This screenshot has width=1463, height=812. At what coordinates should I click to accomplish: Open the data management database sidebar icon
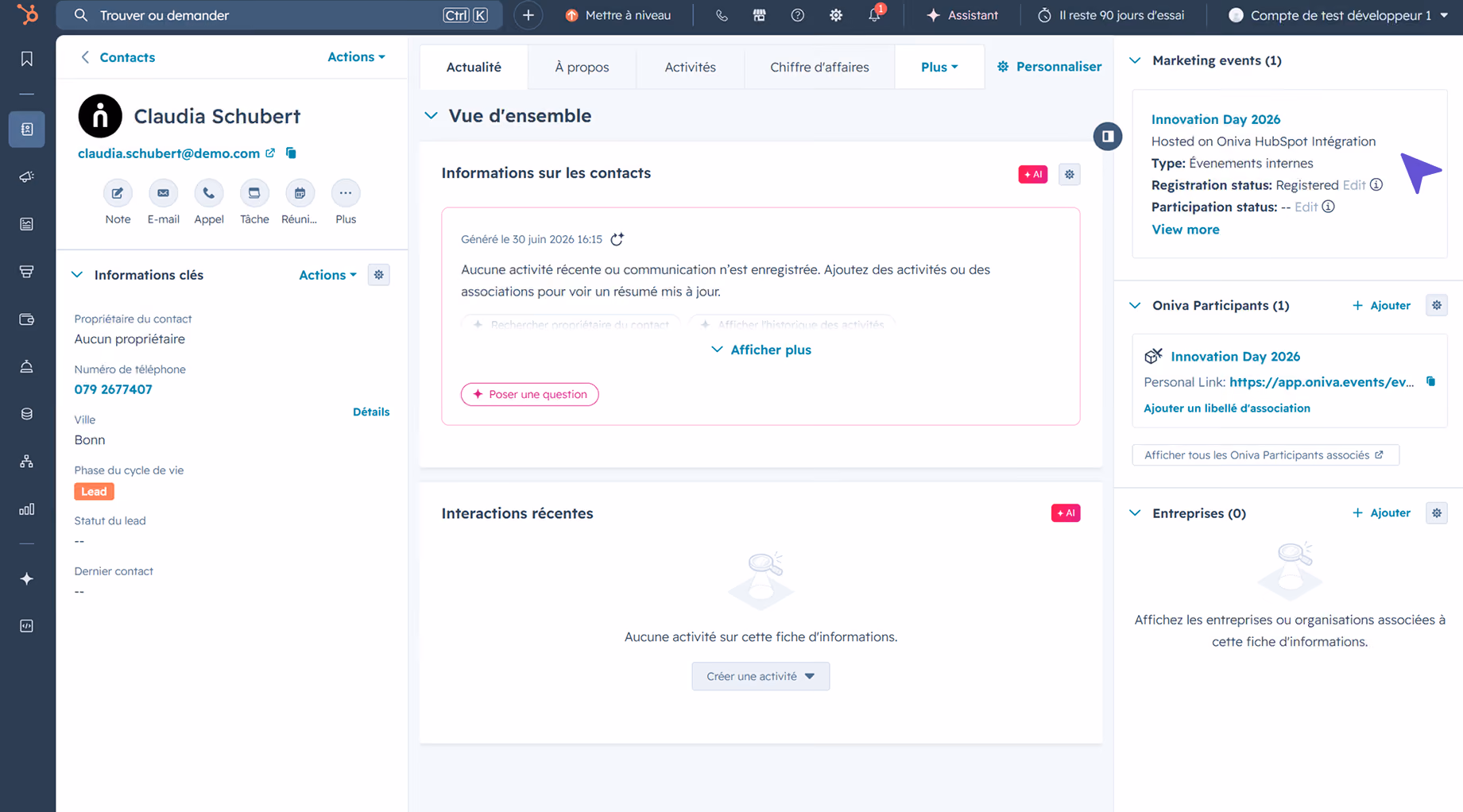point(27,414)
